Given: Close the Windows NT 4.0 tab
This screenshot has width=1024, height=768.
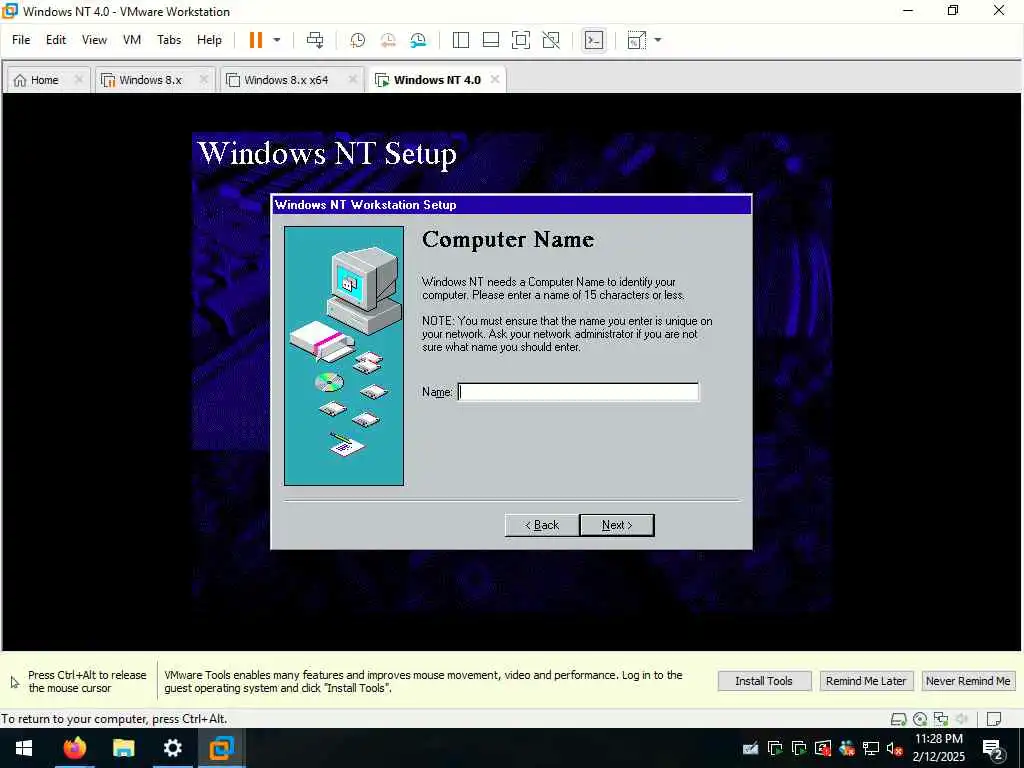Looking at the screenshot, I should [x=494, y=79].
